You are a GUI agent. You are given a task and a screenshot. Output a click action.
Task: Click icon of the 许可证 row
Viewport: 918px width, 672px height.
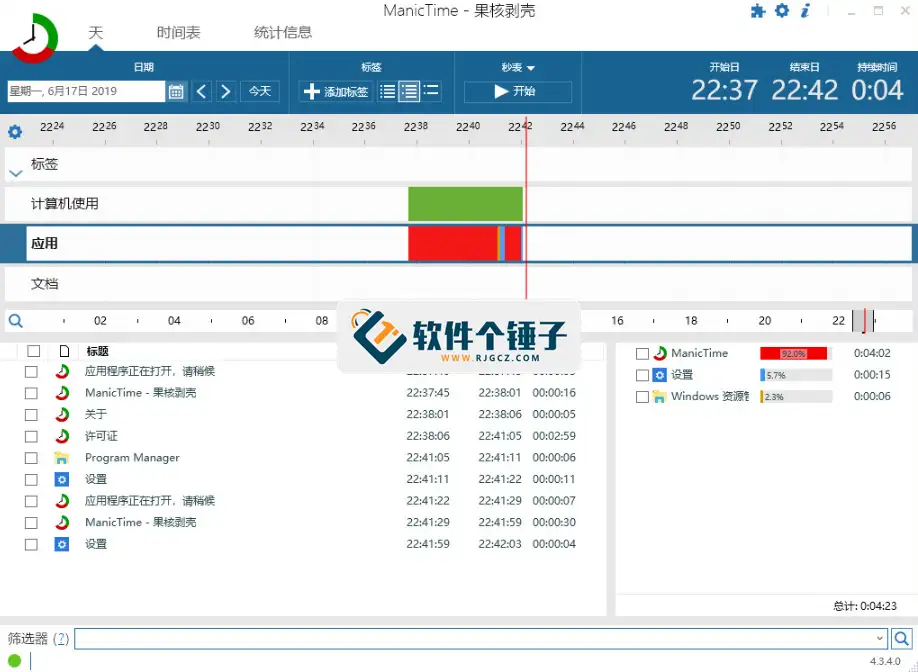point(61,436)
